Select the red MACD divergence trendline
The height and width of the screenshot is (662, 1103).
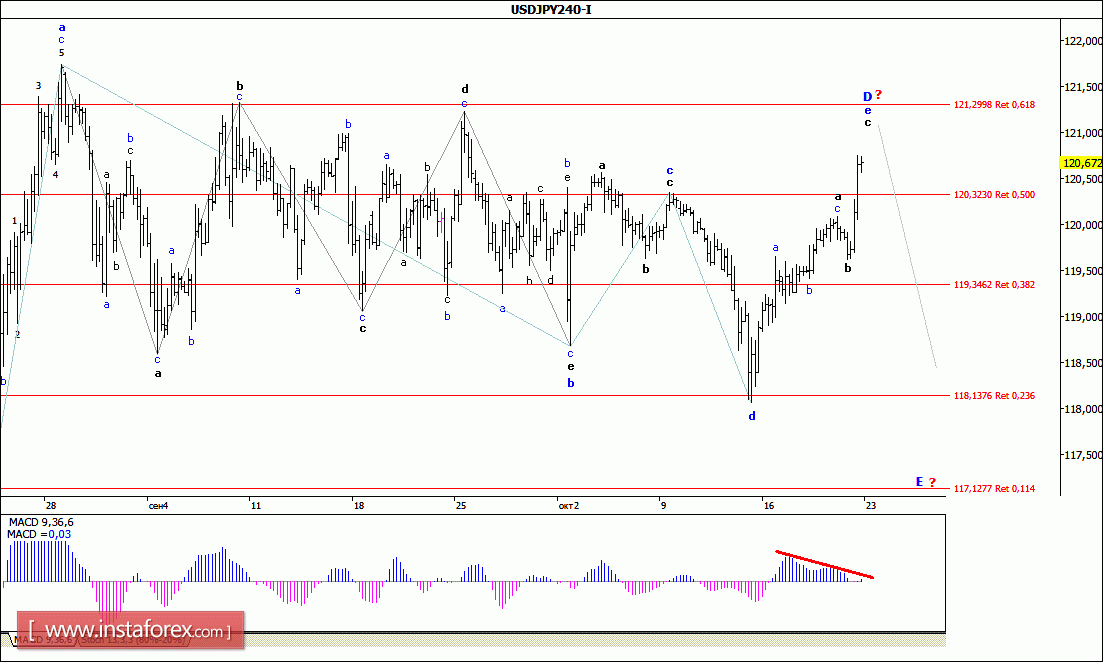tap(824, 564)
